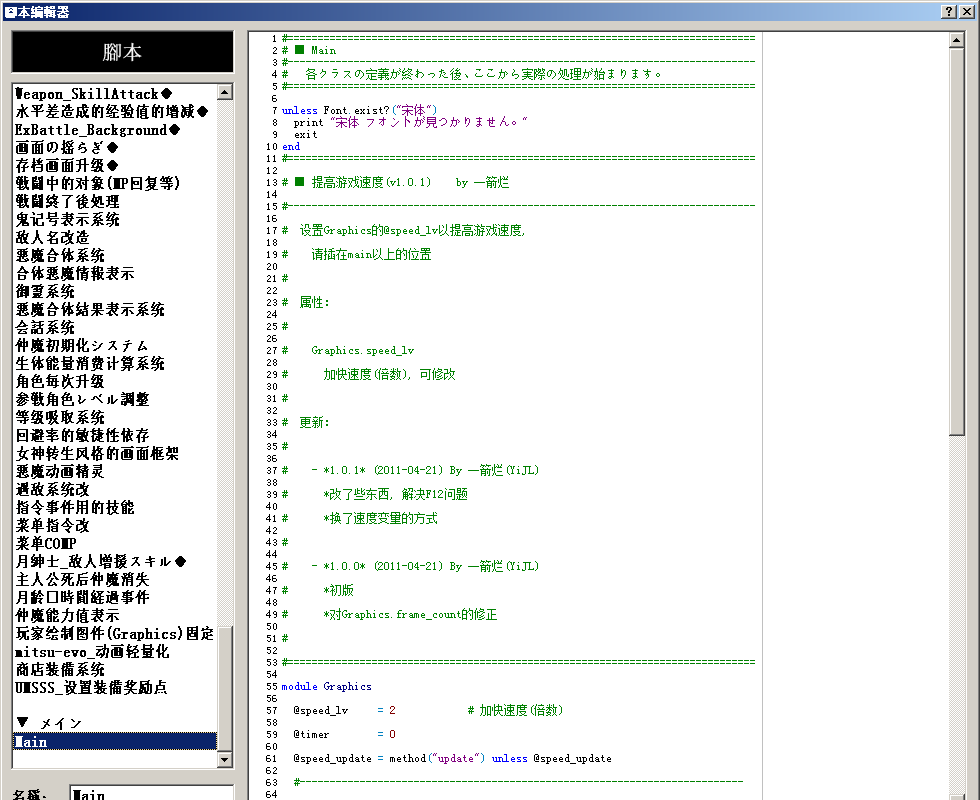Select 主人公死后仲魔消失 script

click(115, 580)
